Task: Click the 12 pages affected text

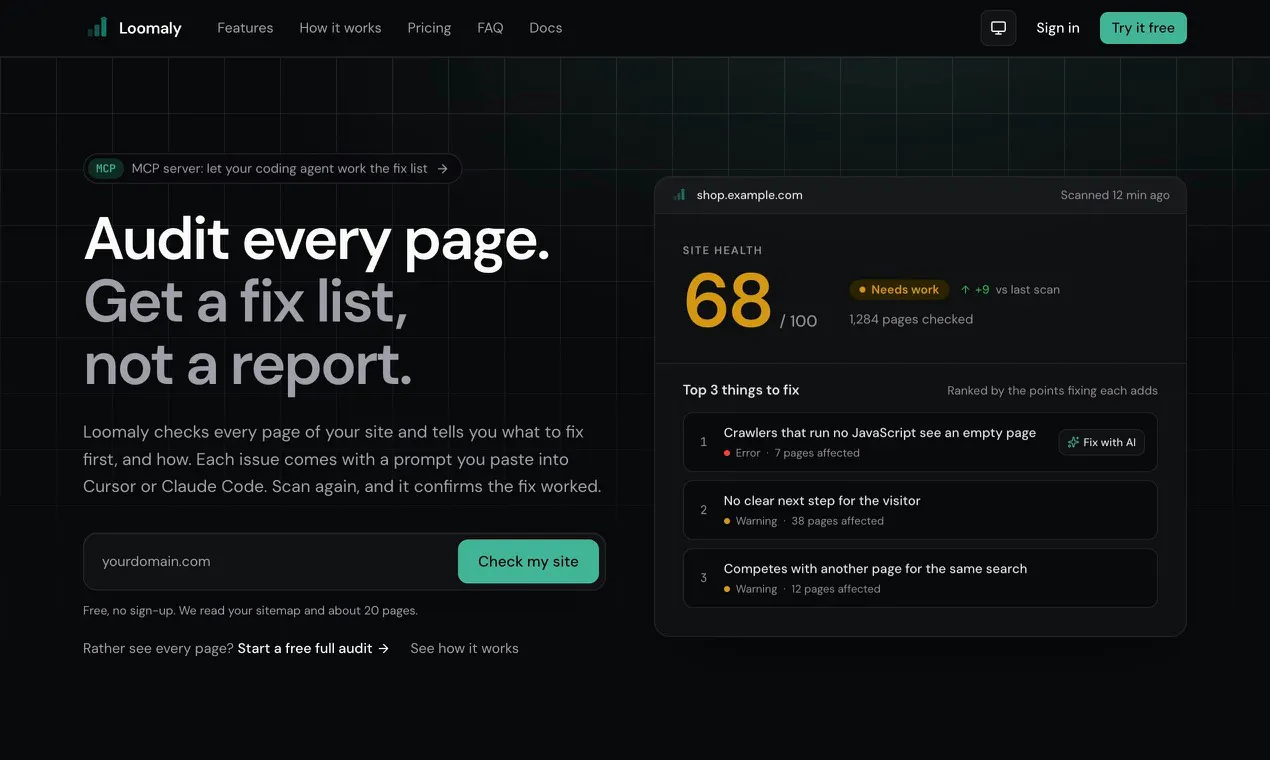Action: tap(836, 589)
